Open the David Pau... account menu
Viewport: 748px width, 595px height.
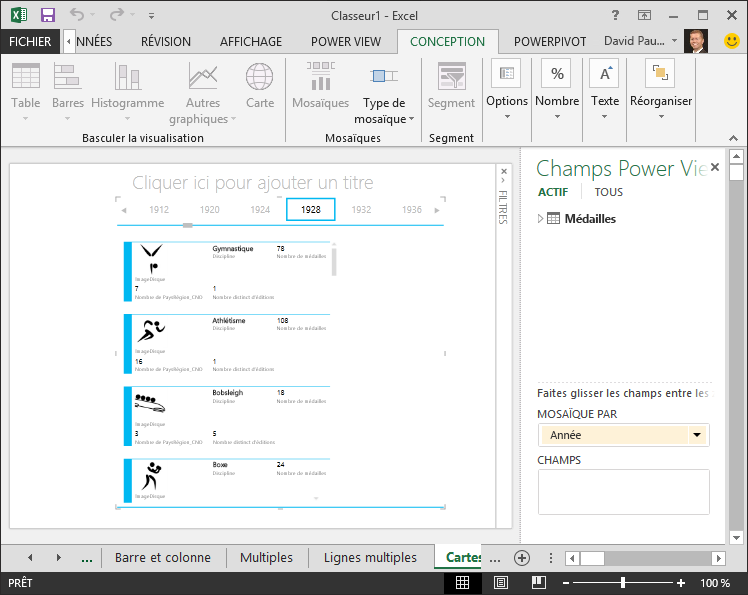[x=640, y=41]
